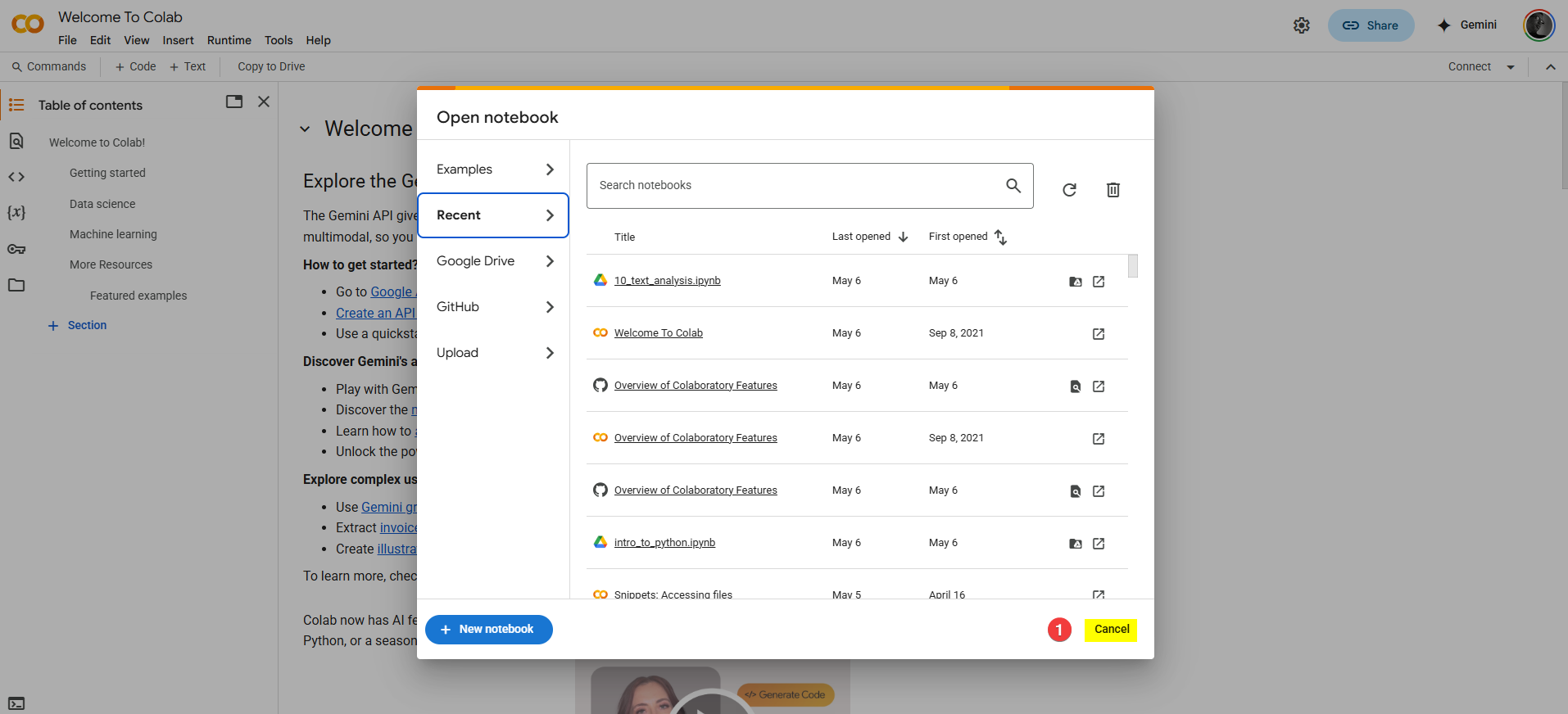The image size is (1568, 714).
Task: Click the Share button
Action: 1371,25
